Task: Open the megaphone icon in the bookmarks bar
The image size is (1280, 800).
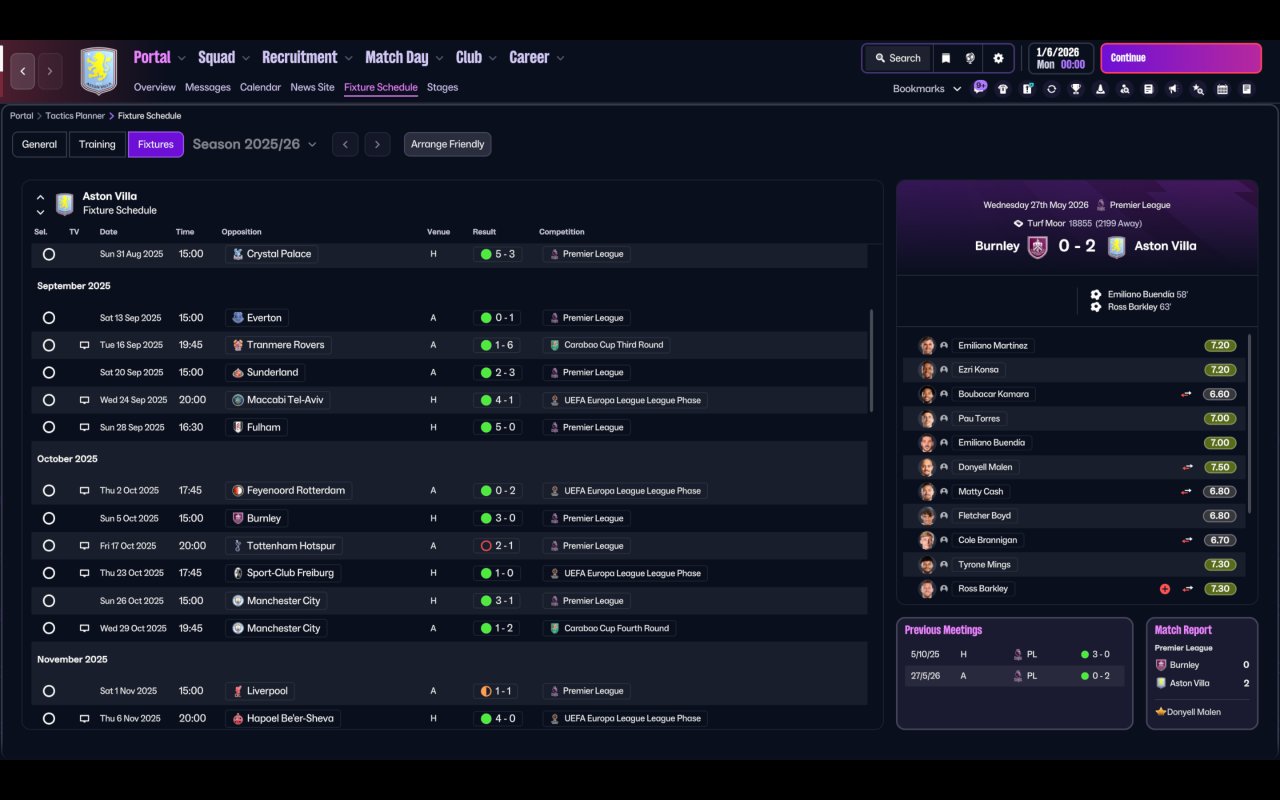Action: (x=1174, y=89)
